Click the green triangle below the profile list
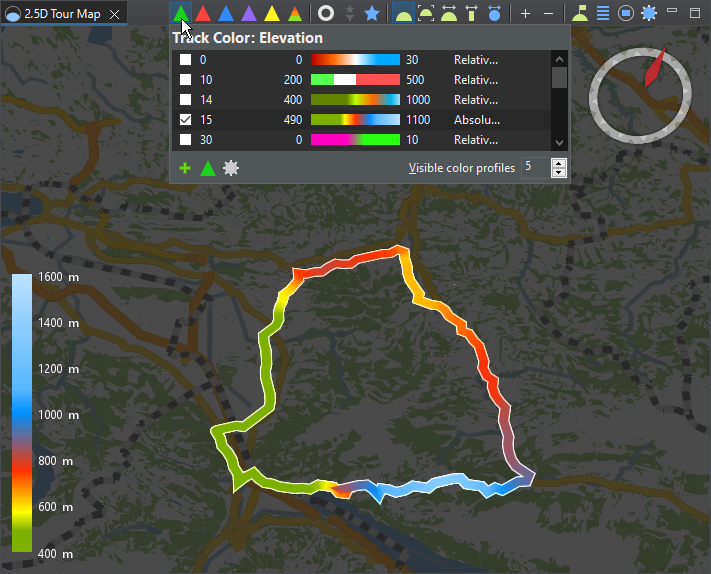 pyautogui.click(x=208, y=168)
